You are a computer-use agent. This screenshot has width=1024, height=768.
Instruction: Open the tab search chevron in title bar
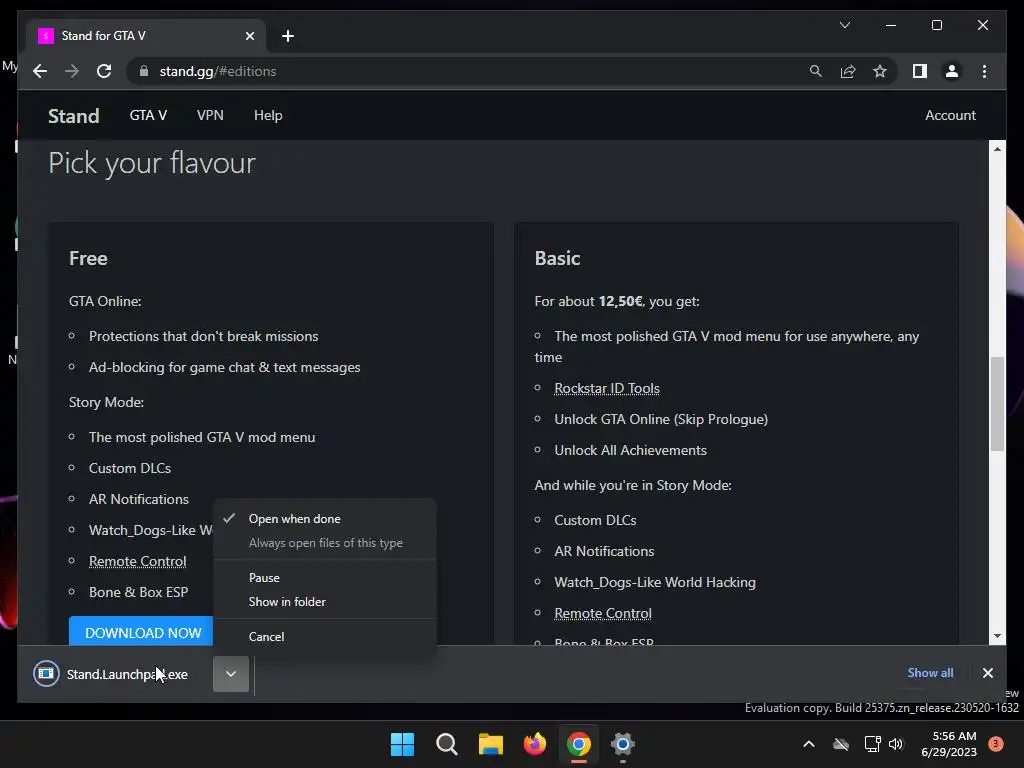point(844,25)
